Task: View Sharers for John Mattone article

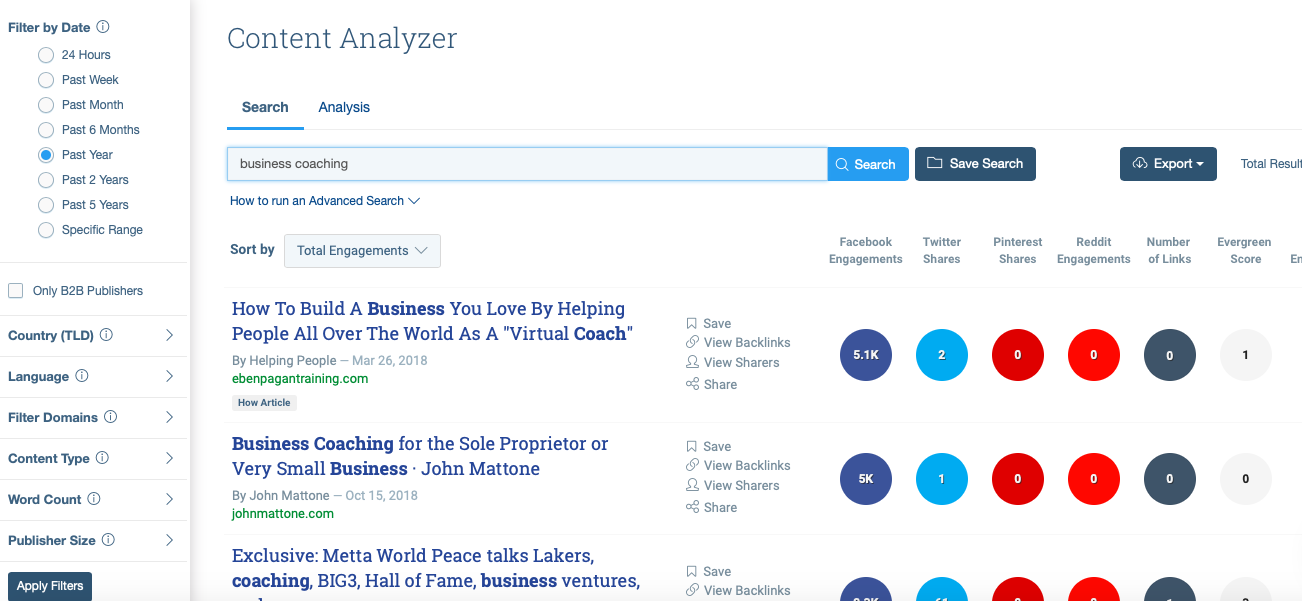Action: coord(733,485)
